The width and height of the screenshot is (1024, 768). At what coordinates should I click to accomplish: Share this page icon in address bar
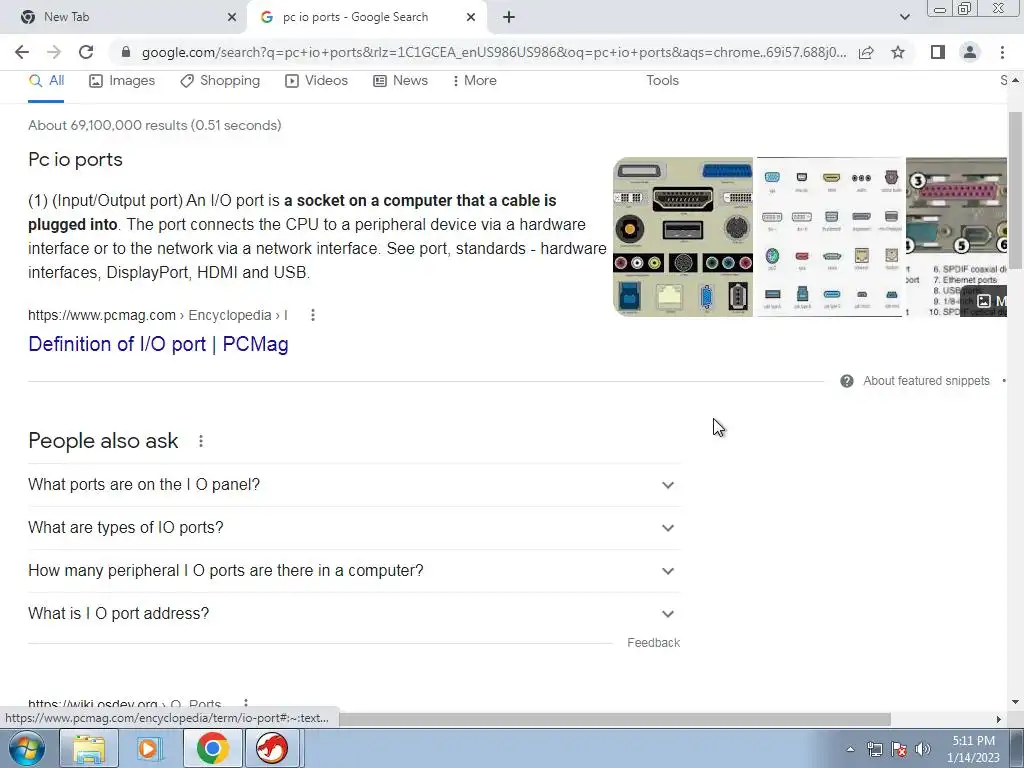point(866,52)
